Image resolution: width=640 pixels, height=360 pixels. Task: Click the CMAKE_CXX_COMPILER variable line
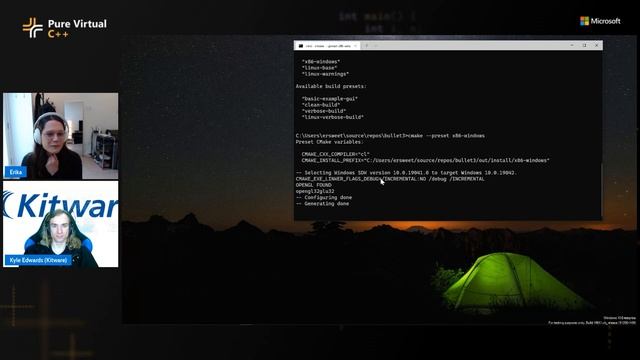click(336, 154)
